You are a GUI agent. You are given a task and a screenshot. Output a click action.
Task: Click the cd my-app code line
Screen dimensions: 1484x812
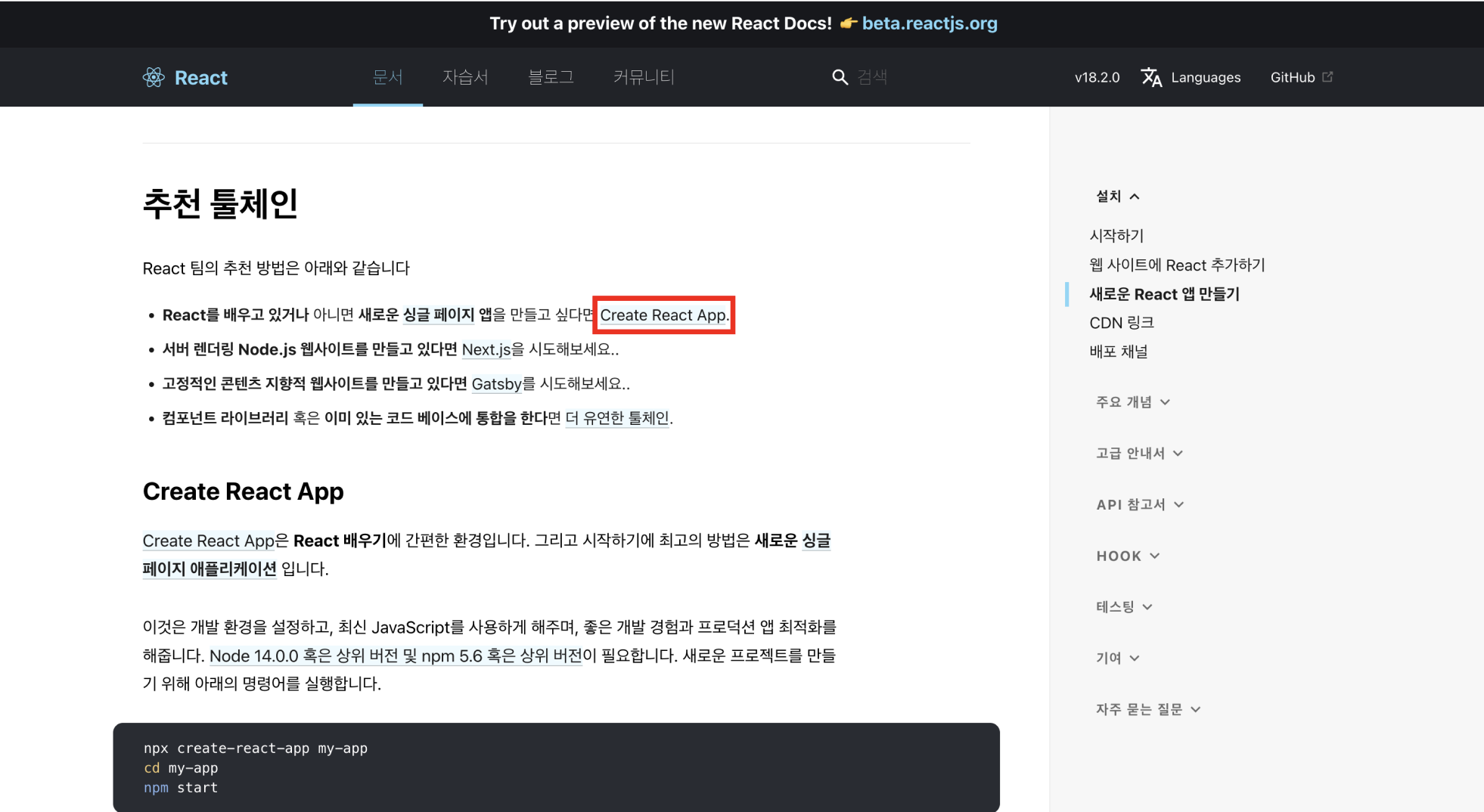pos(181,767)
